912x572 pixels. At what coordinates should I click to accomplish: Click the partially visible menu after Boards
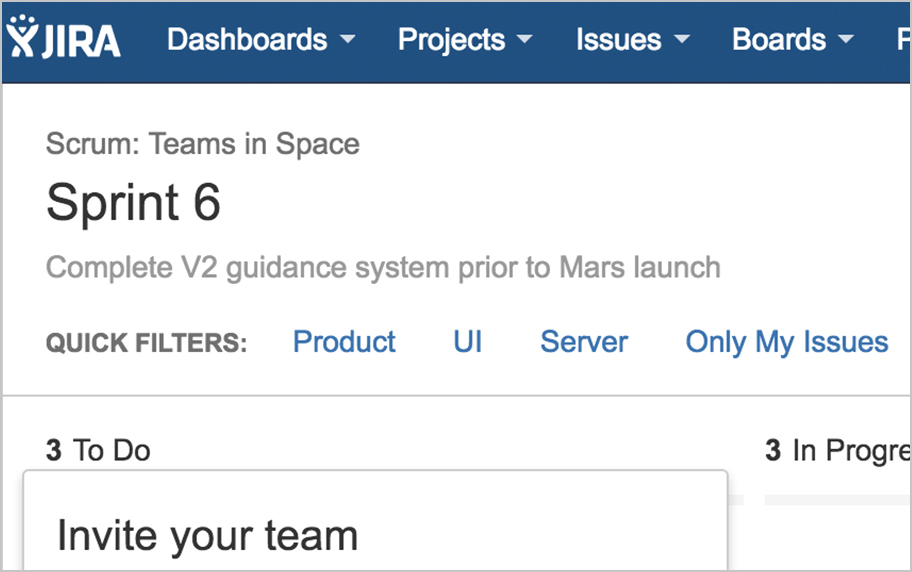(903, 40)
